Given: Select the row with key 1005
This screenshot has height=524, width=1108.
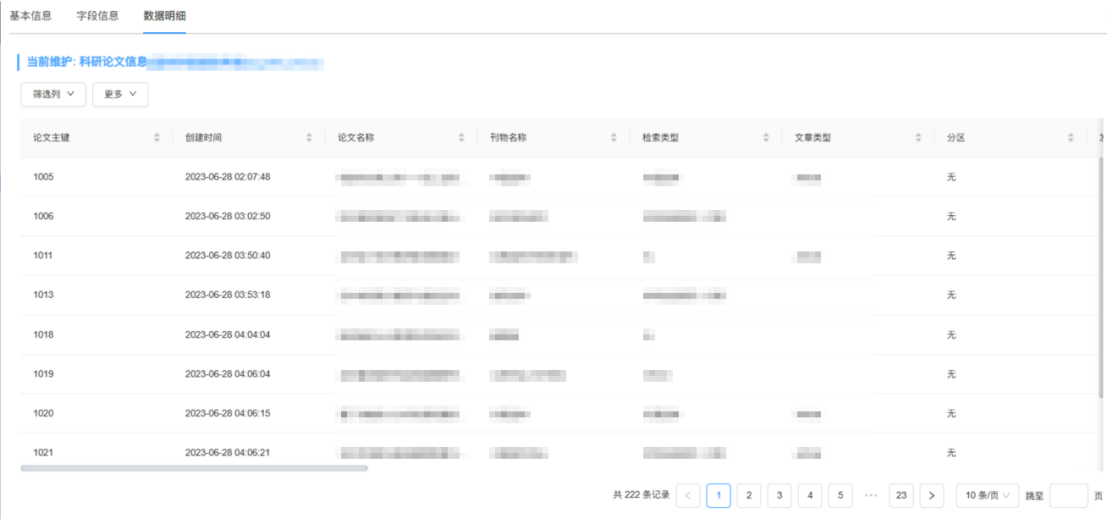Looking at the screenshot, I should (560, 177).
